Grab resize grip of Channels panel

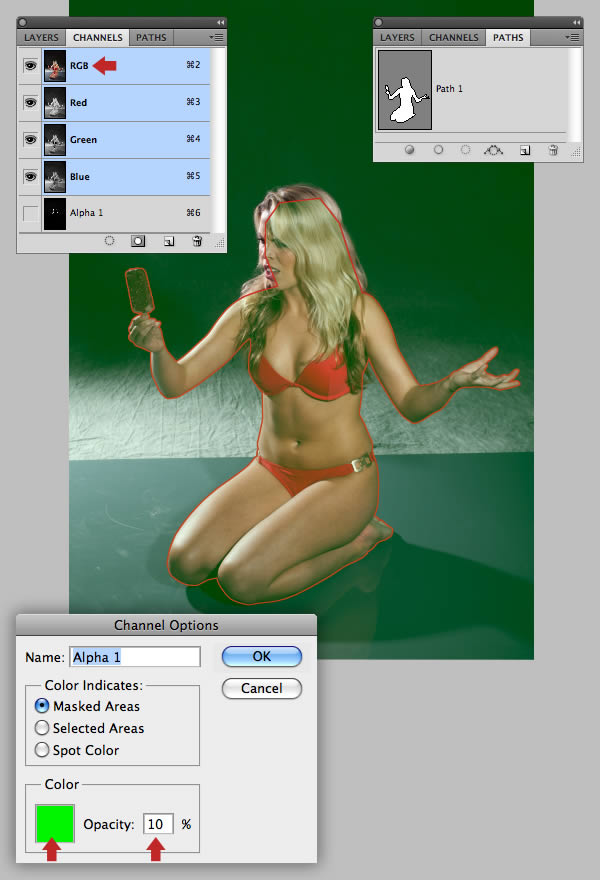pyautogui.click(x=219, y=242)
